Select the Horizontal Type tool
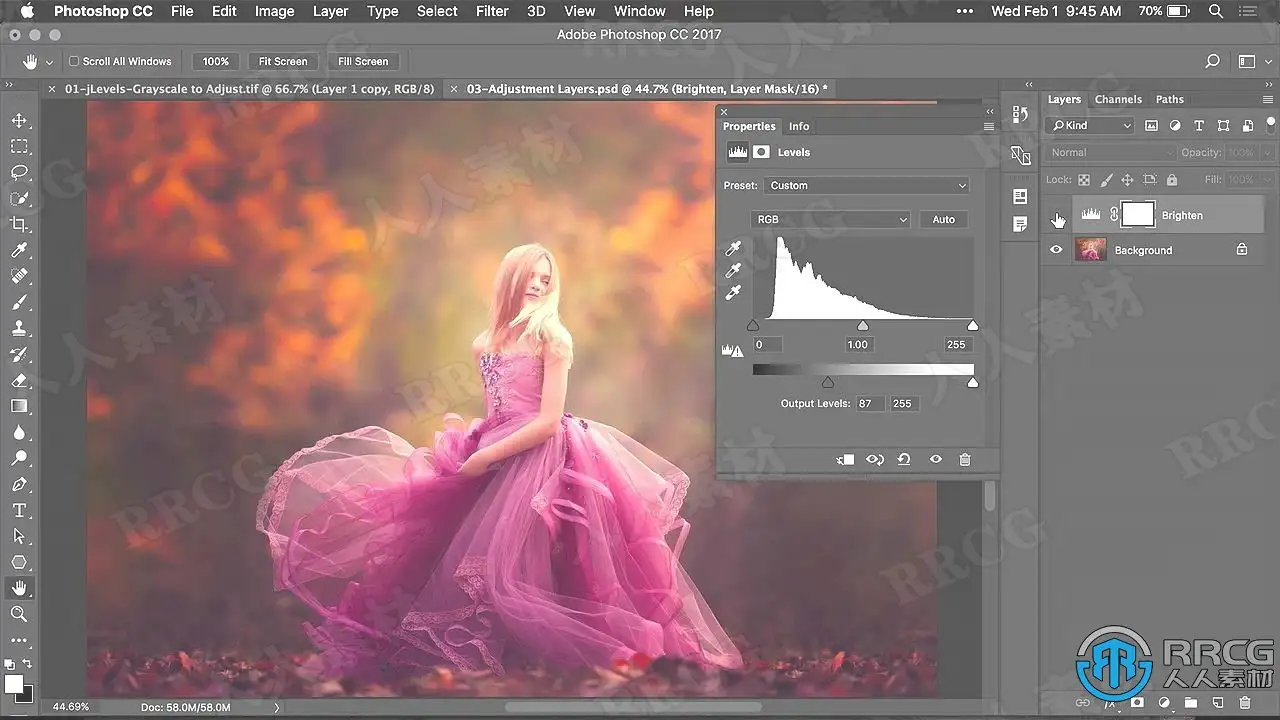Viewport: 1280px width, 720px height. [x=19, y=511]
